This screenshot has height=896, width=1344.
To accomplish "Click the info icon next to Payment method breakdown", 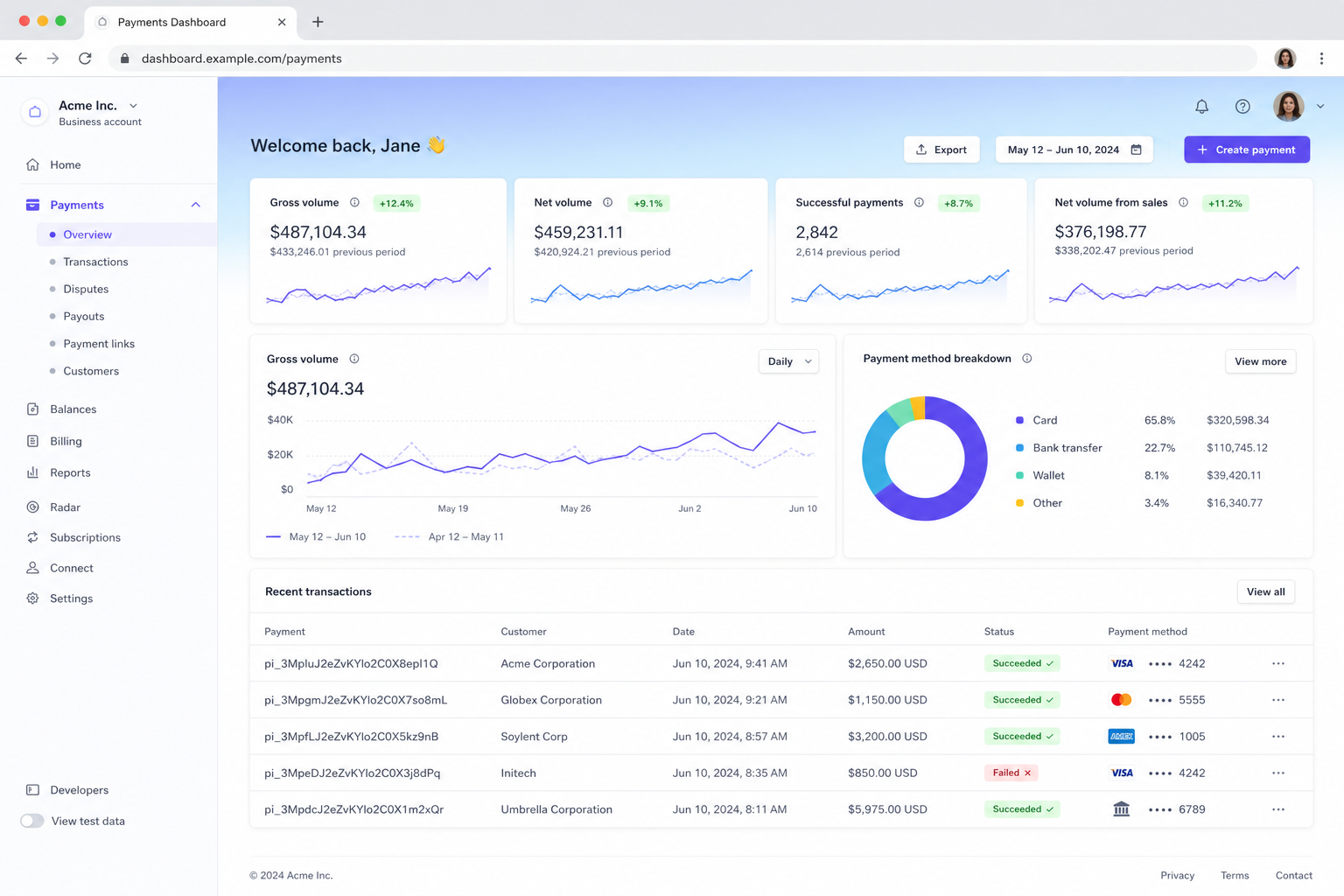I will click(1027, 358).
